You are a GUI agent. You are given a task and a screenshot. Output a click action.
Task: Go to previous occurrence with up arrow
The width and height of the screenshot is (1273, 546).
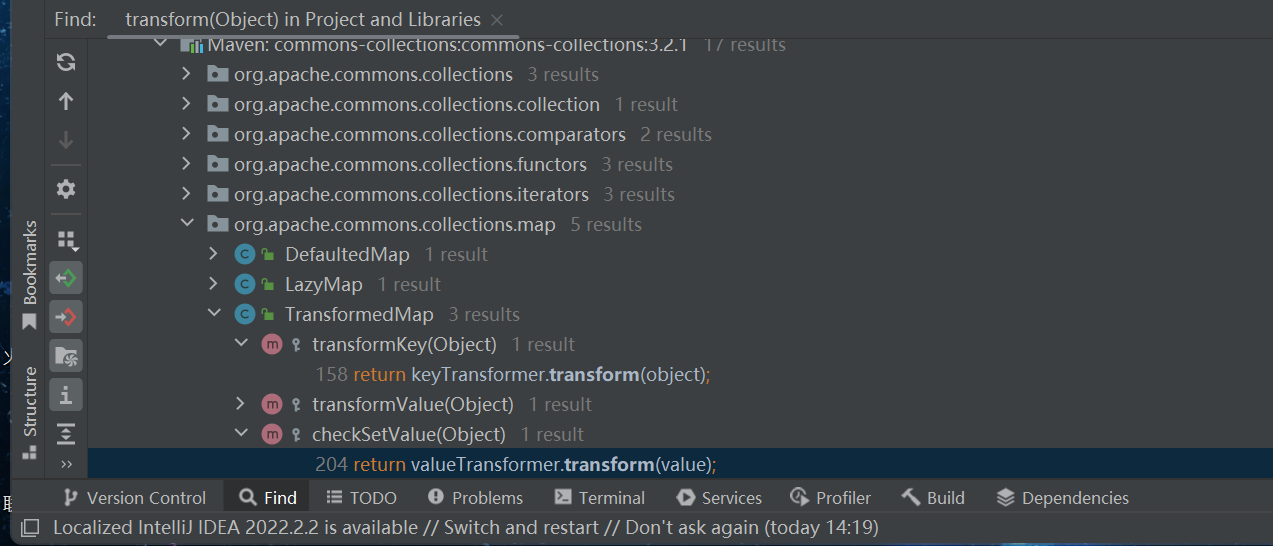tap(66, 101)
